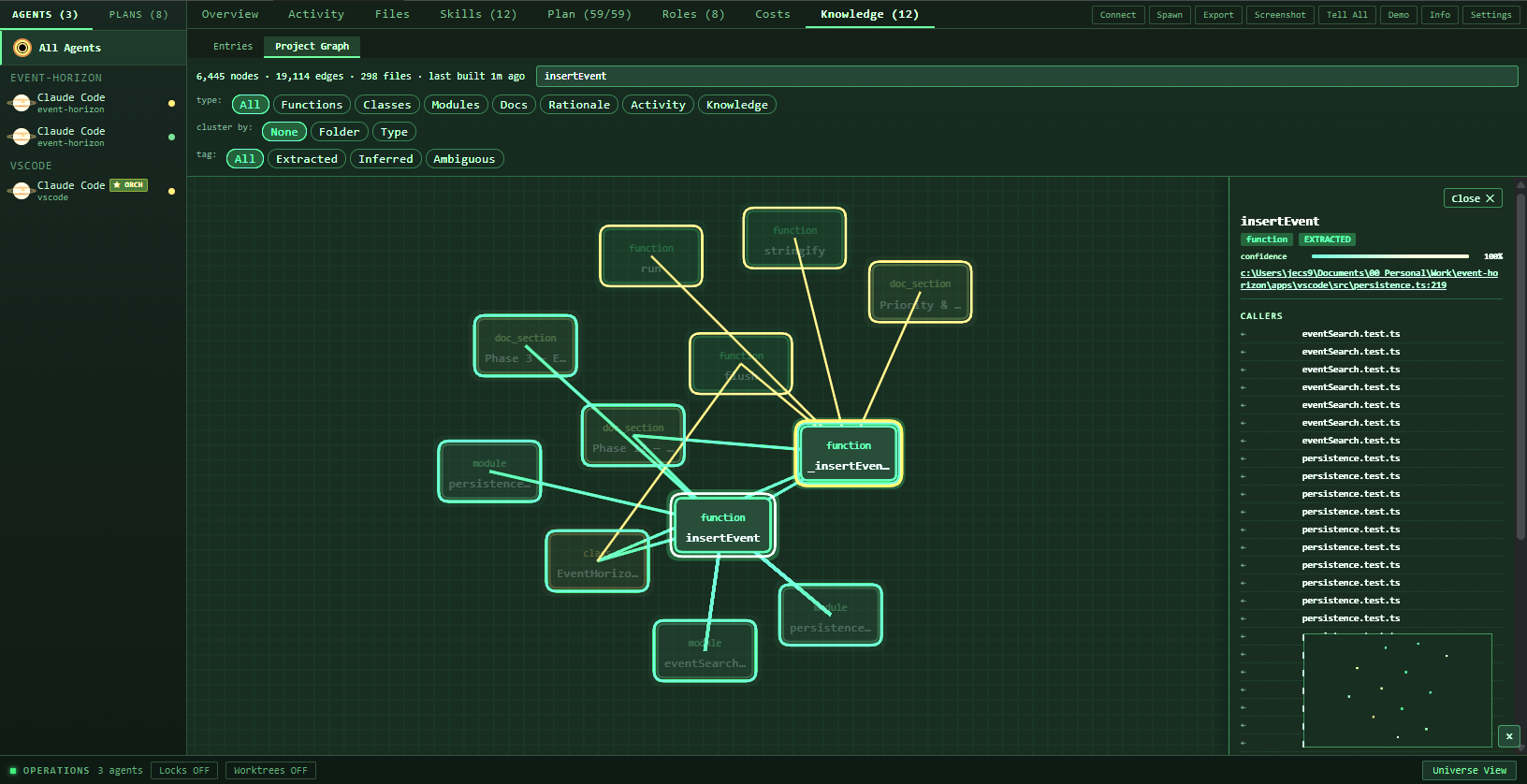Click the green Operations status indicator
This screenshot has width=1527, height=784.
(13, 771)
